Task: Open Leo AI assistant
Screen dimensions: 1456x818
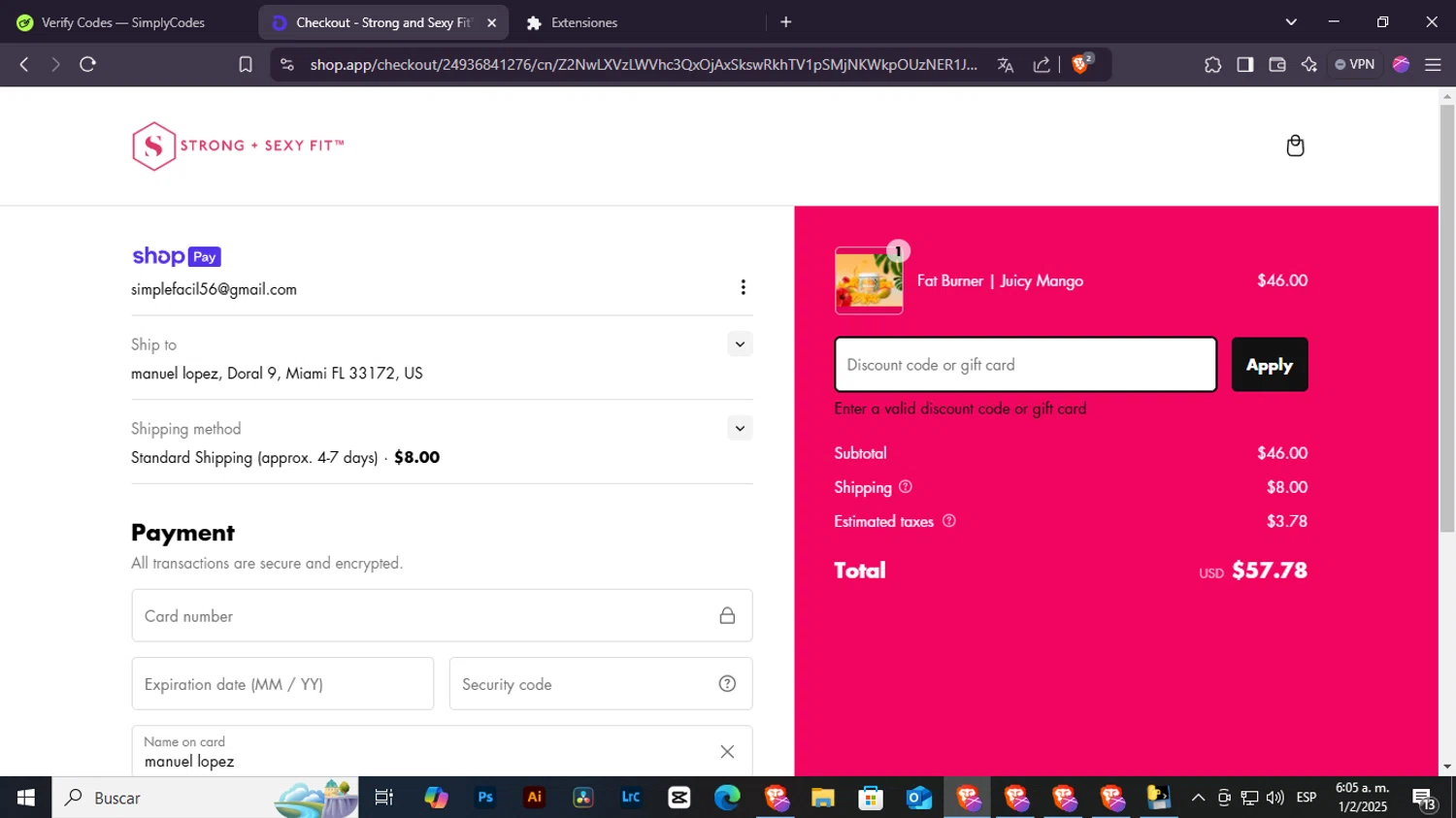Action: pos(1309,65)
